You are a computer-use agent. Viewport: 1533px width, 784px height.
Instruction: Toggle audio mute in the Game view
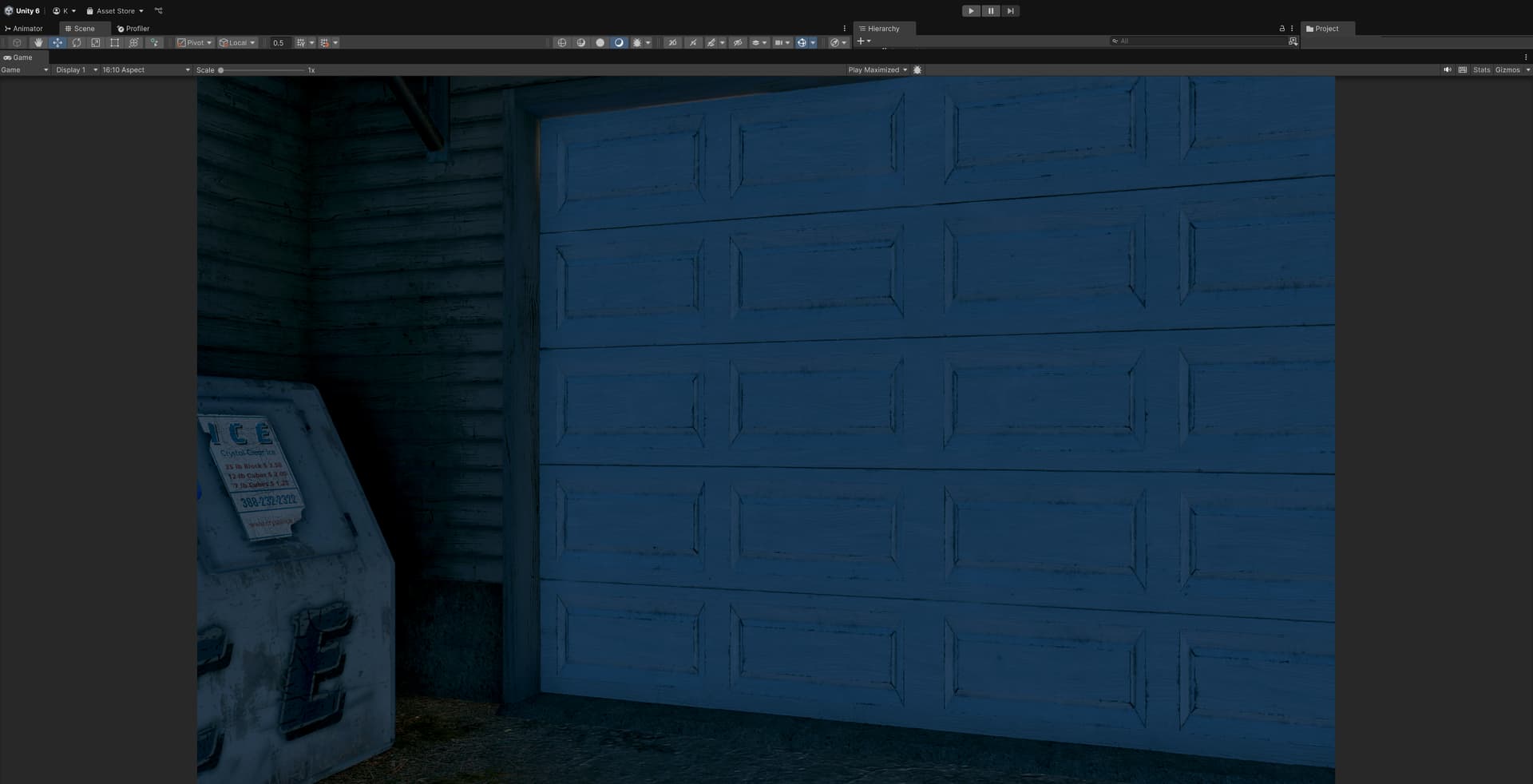click(1448, 69)
